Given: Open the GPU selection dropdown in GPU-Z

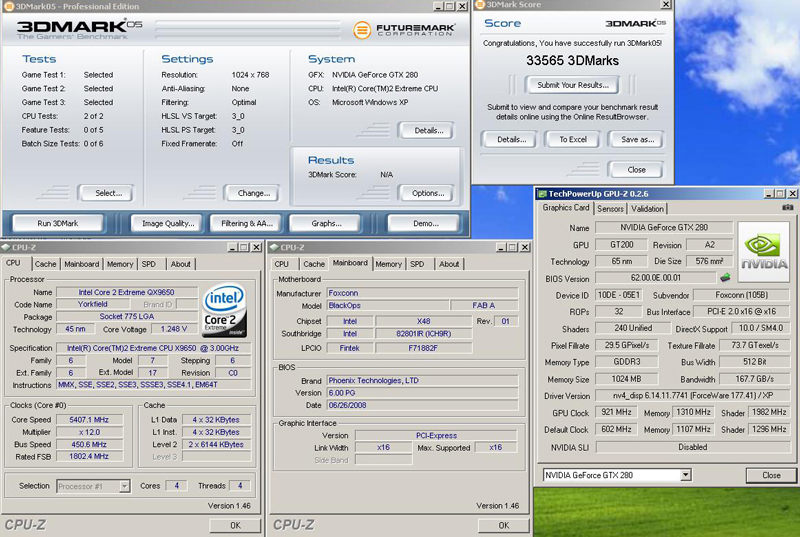Looking at the screenshot, I should [x=685, y=475].
